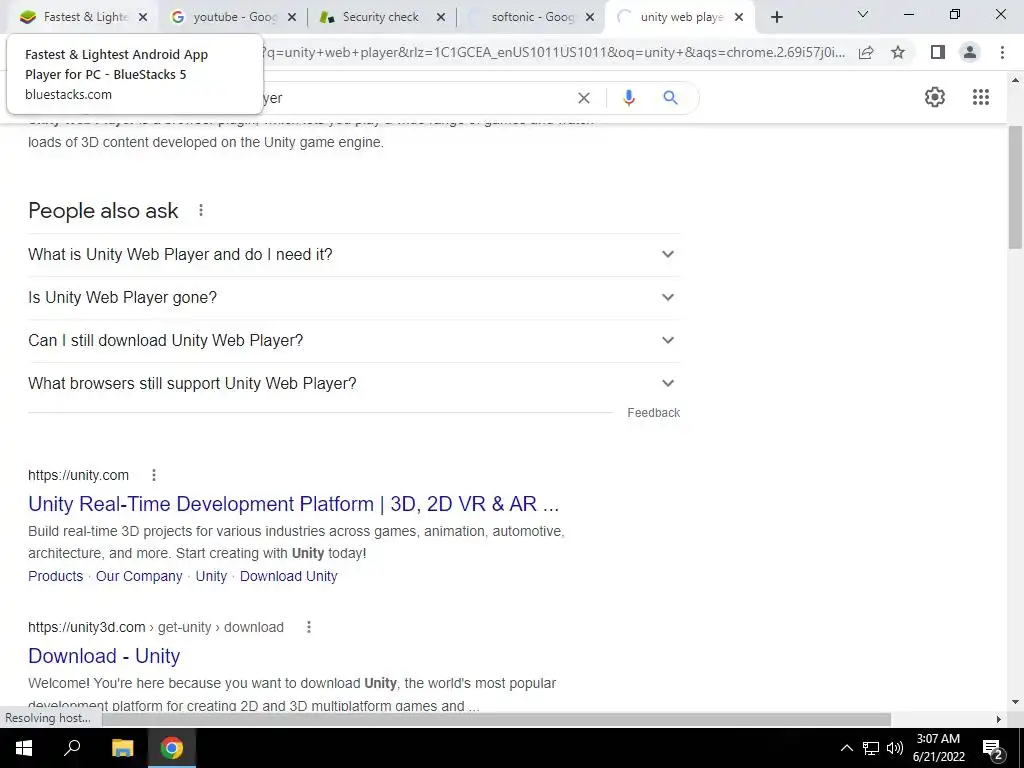The width and height of the screenshot is (1024, 768).
Task: Click Chrome icon in taskbar
Action: point(172,748)
